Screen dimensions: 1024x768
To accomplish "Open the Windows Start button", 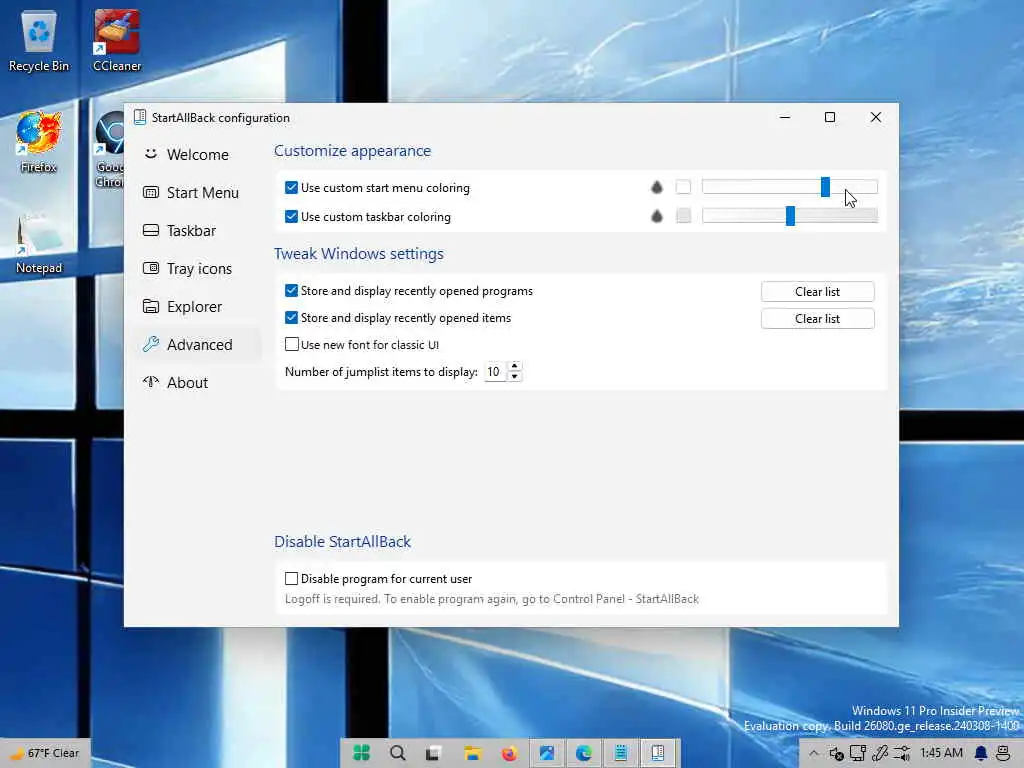I will (361, 753).
